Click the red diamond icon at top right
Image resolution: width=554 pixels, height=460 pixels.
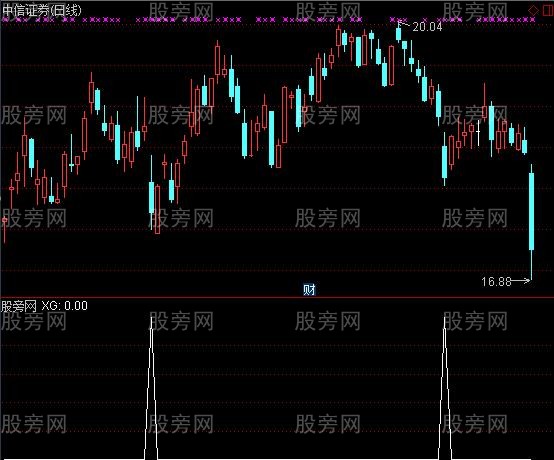tap(533, 10)
